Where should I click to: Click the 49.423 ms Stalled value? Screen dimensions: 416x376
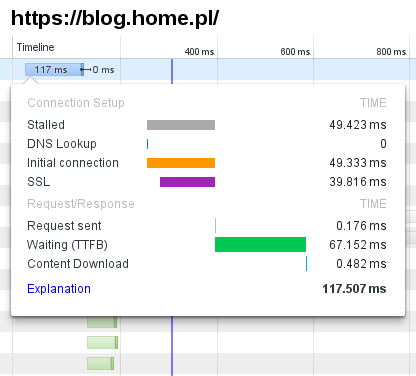(x=358, y=125)
